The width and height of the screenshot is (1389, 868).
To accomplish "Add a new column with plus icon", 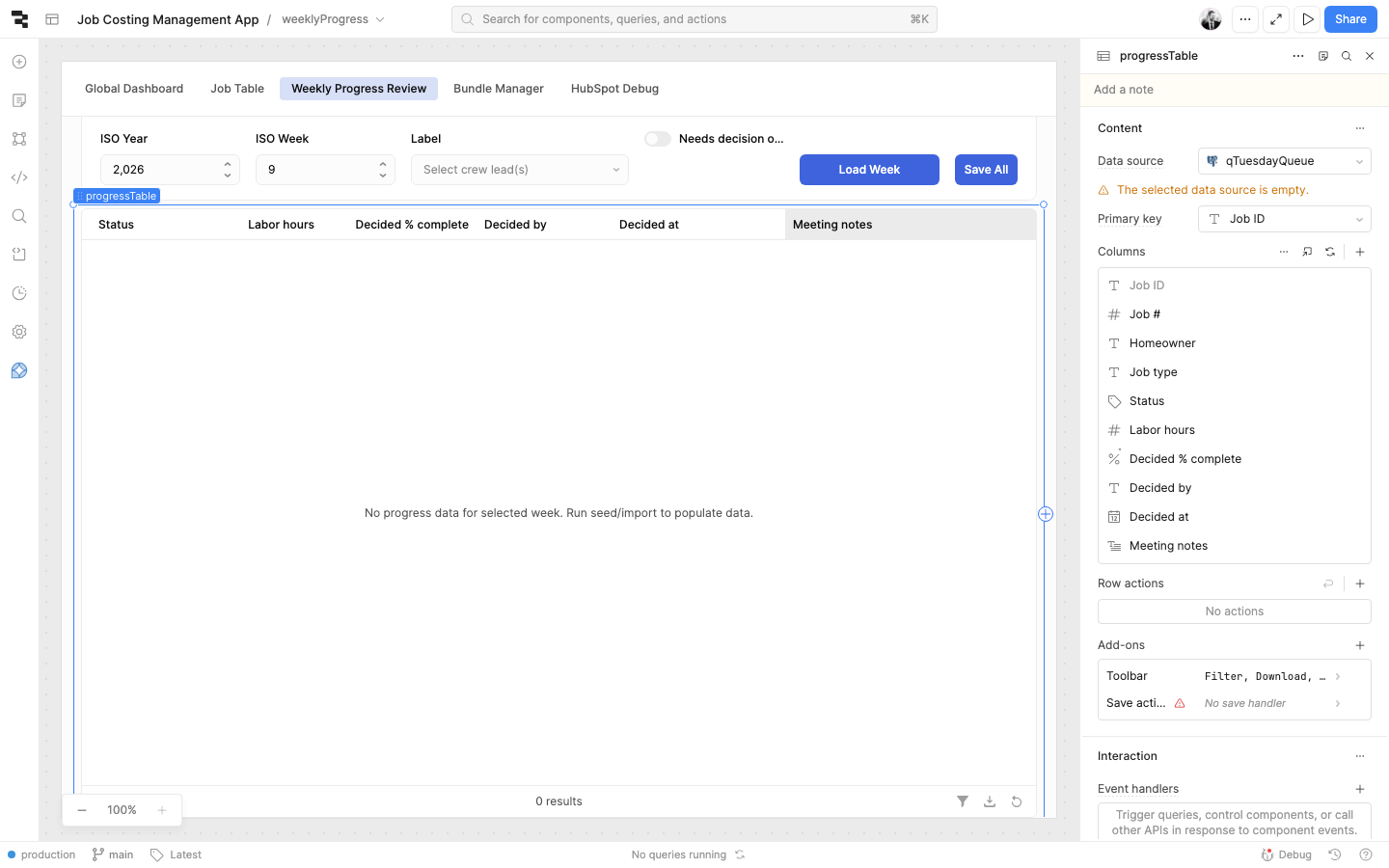I will point(1360,252).
